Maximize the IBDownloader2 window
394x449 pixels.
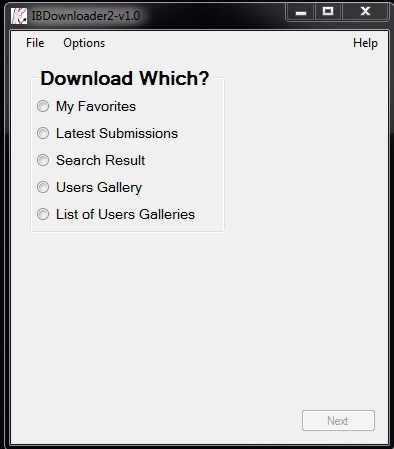pos(328,12)
